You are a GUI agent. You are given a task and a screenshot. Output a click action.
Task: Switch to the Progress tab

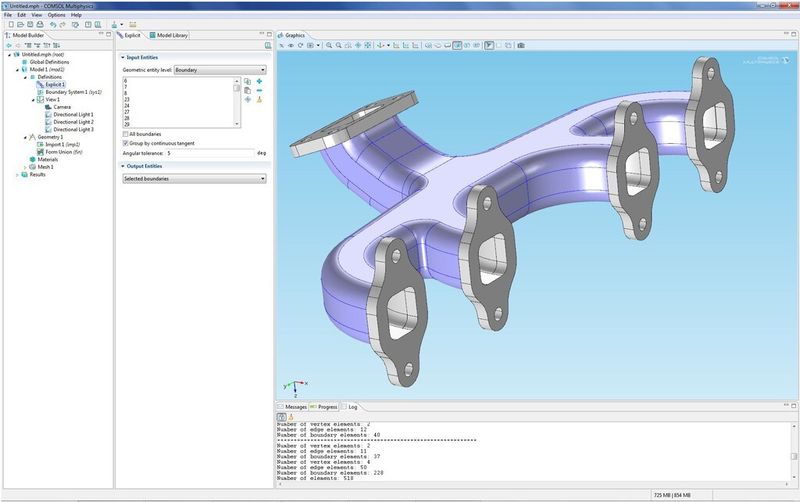coord(324,407)
